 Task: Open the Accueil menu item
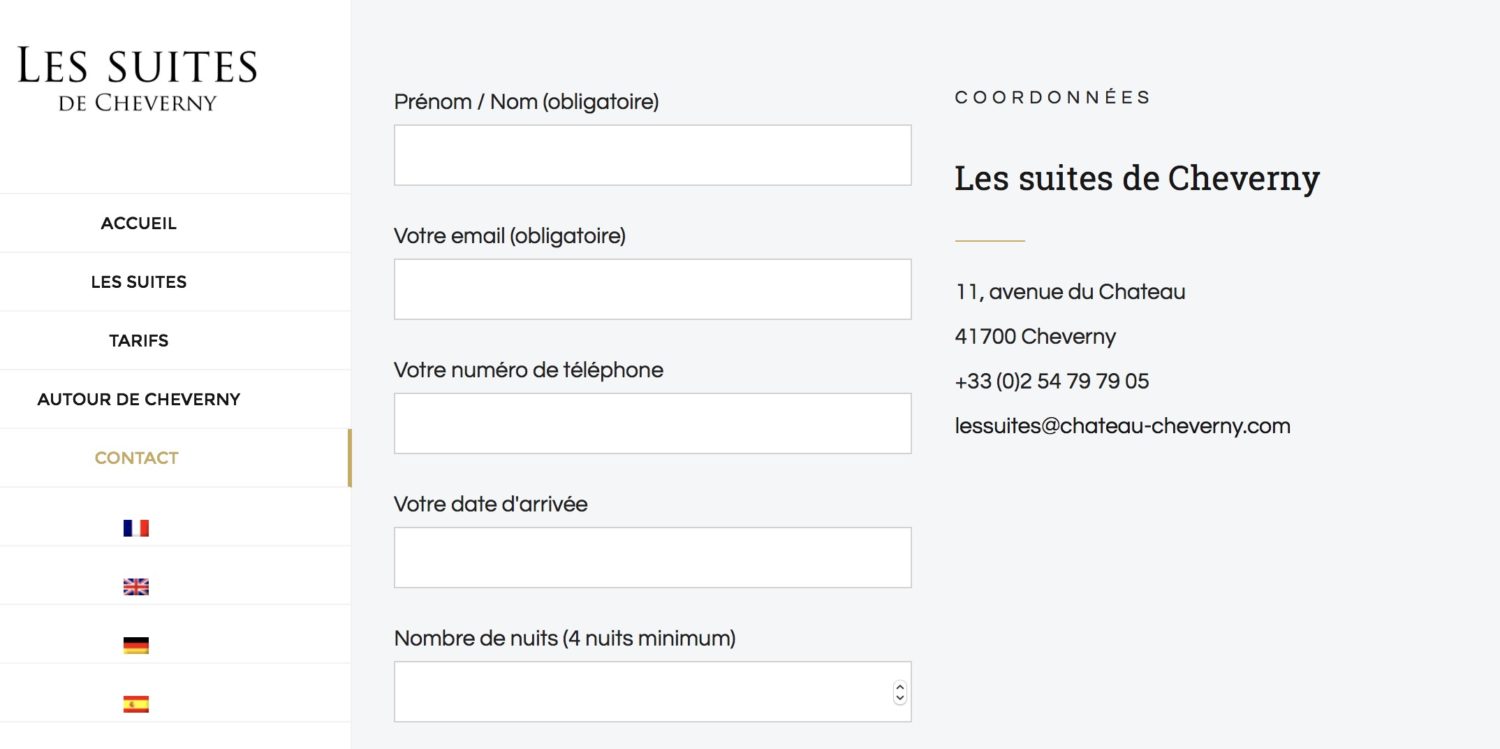(x=139, y=223)
